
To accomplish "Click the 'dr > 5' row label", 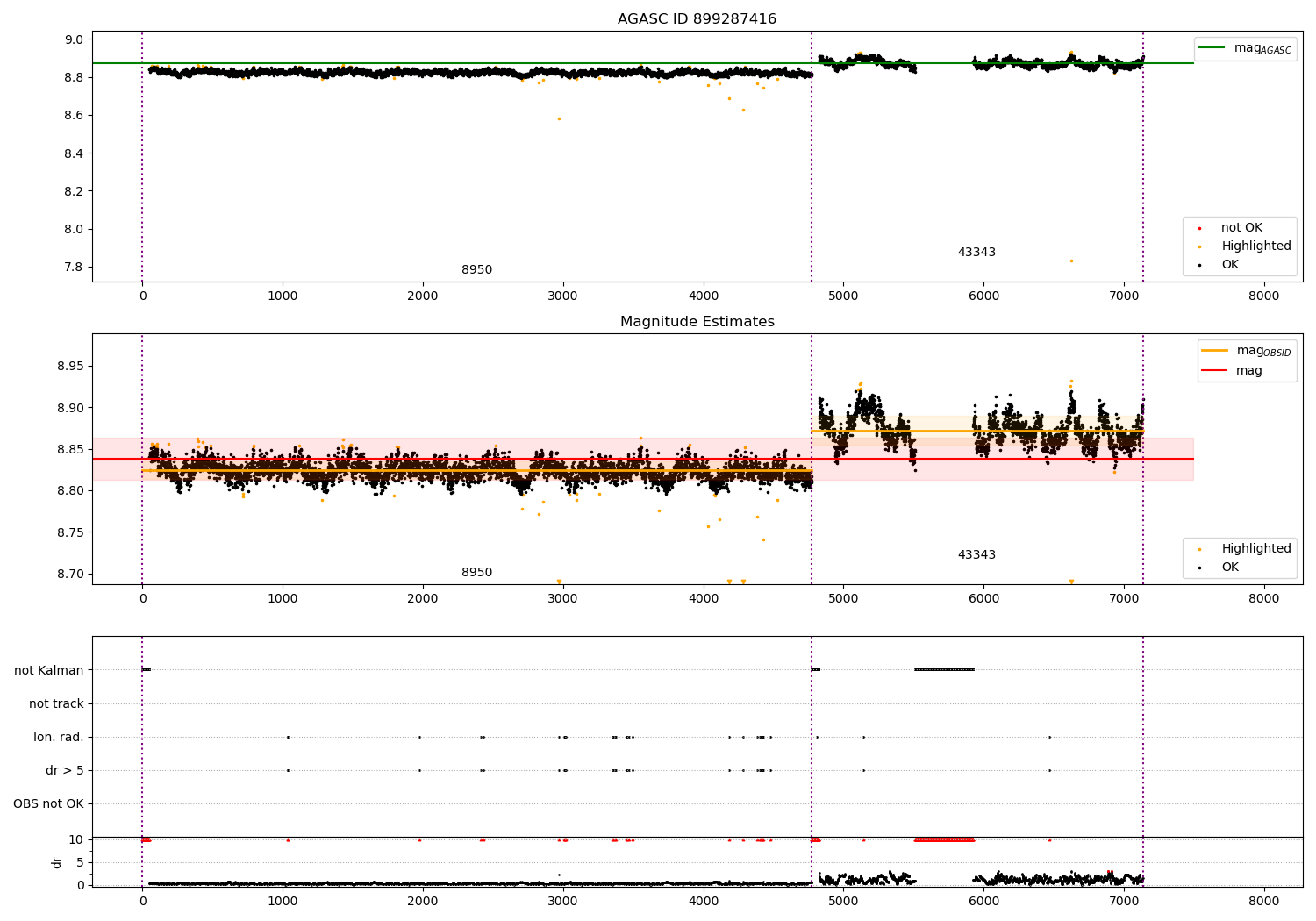I will tap(65, 771).
